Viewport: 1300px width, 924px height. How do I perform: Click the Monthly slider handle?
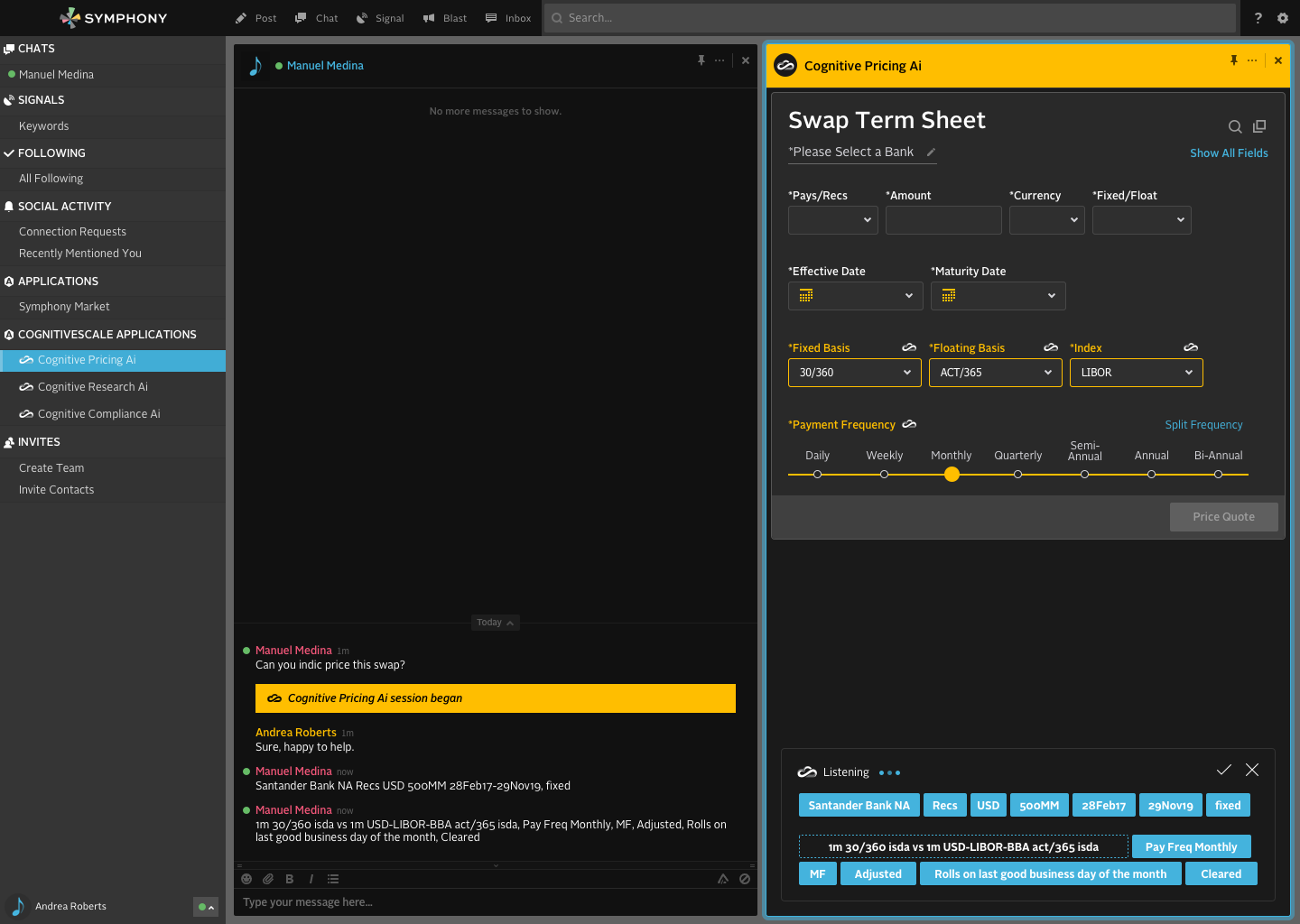(952, 474)
